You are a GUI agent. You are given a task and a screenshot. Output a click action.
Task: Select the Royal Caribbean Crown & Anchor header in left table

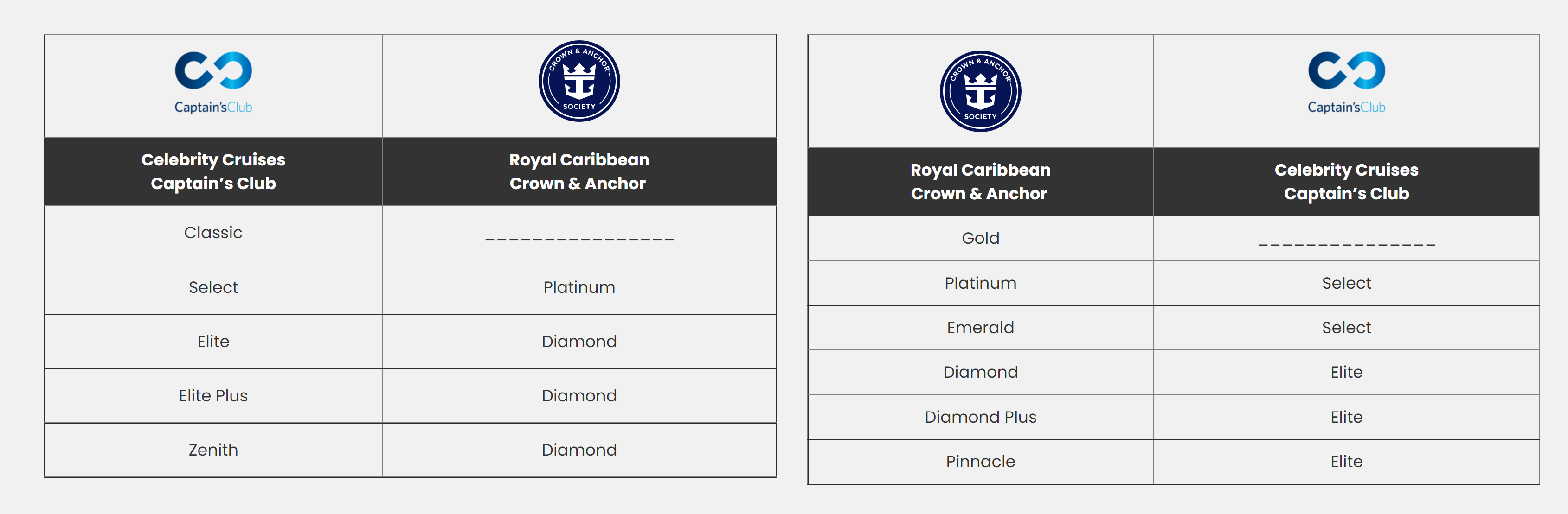(x=579, y=171)
